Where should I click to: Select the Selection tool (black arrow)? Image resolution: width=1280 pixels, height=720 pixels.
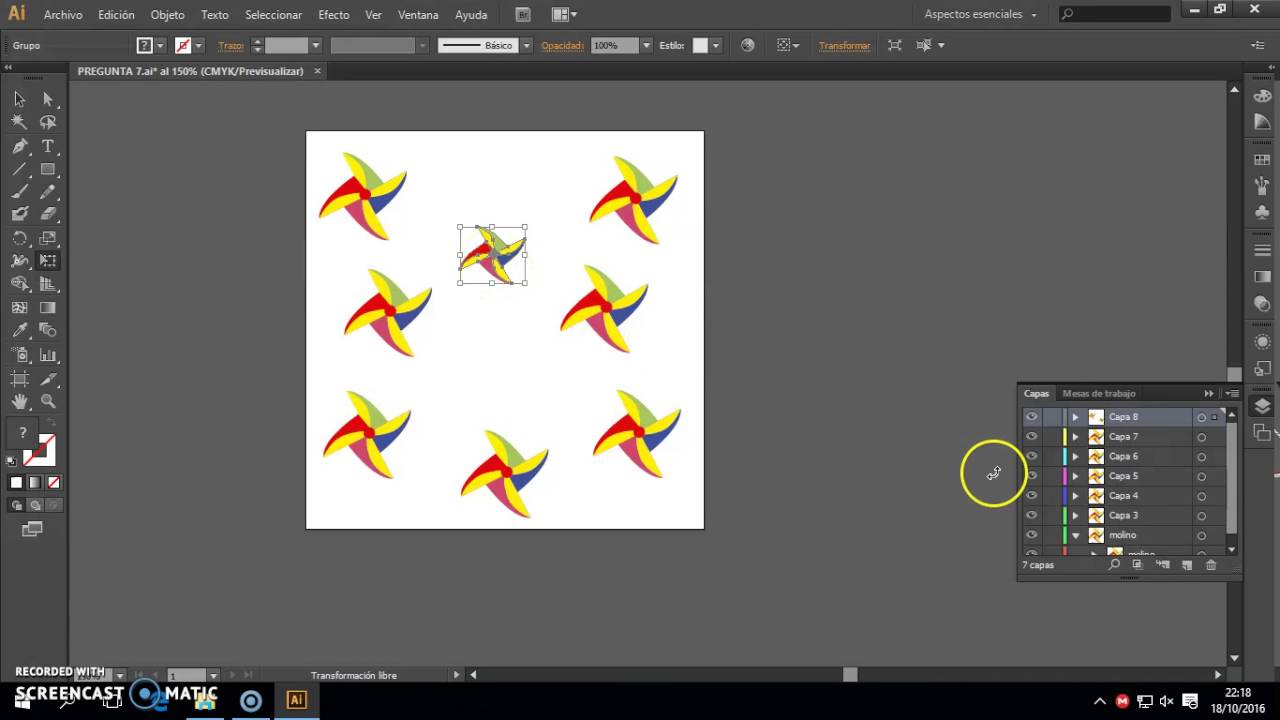coord(19,99)
